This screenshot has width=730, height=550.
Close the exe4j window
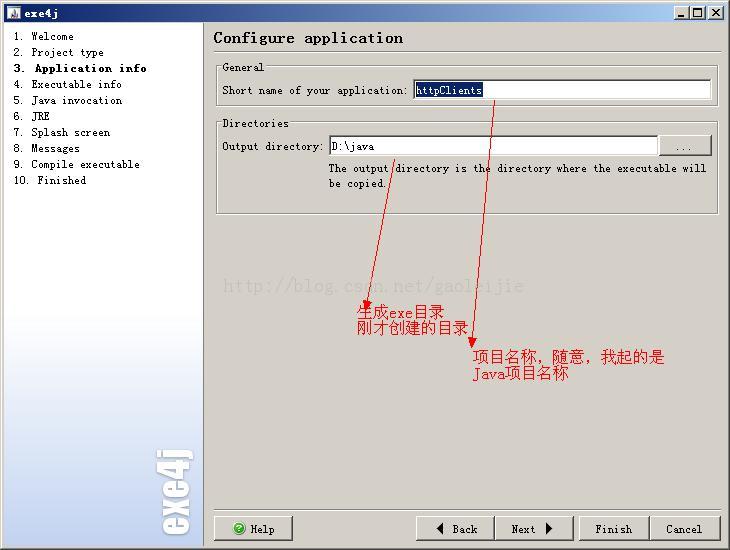pos(715,13)
